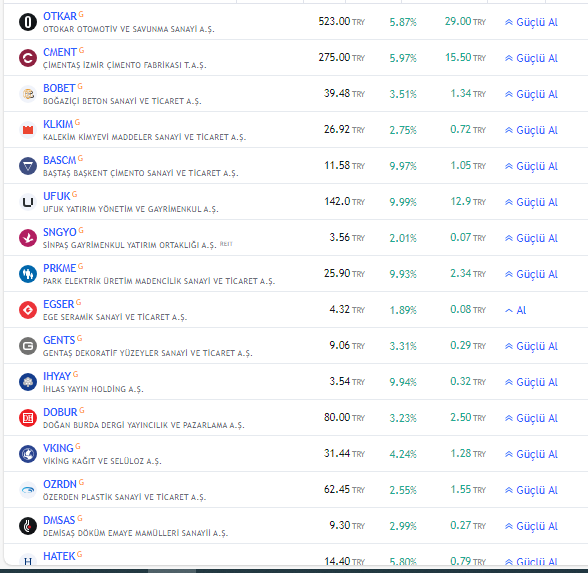The width and height of the screenshot is (588, 573).
Task: Open the OTKAR ticker link
Action: tap(60, 16)
